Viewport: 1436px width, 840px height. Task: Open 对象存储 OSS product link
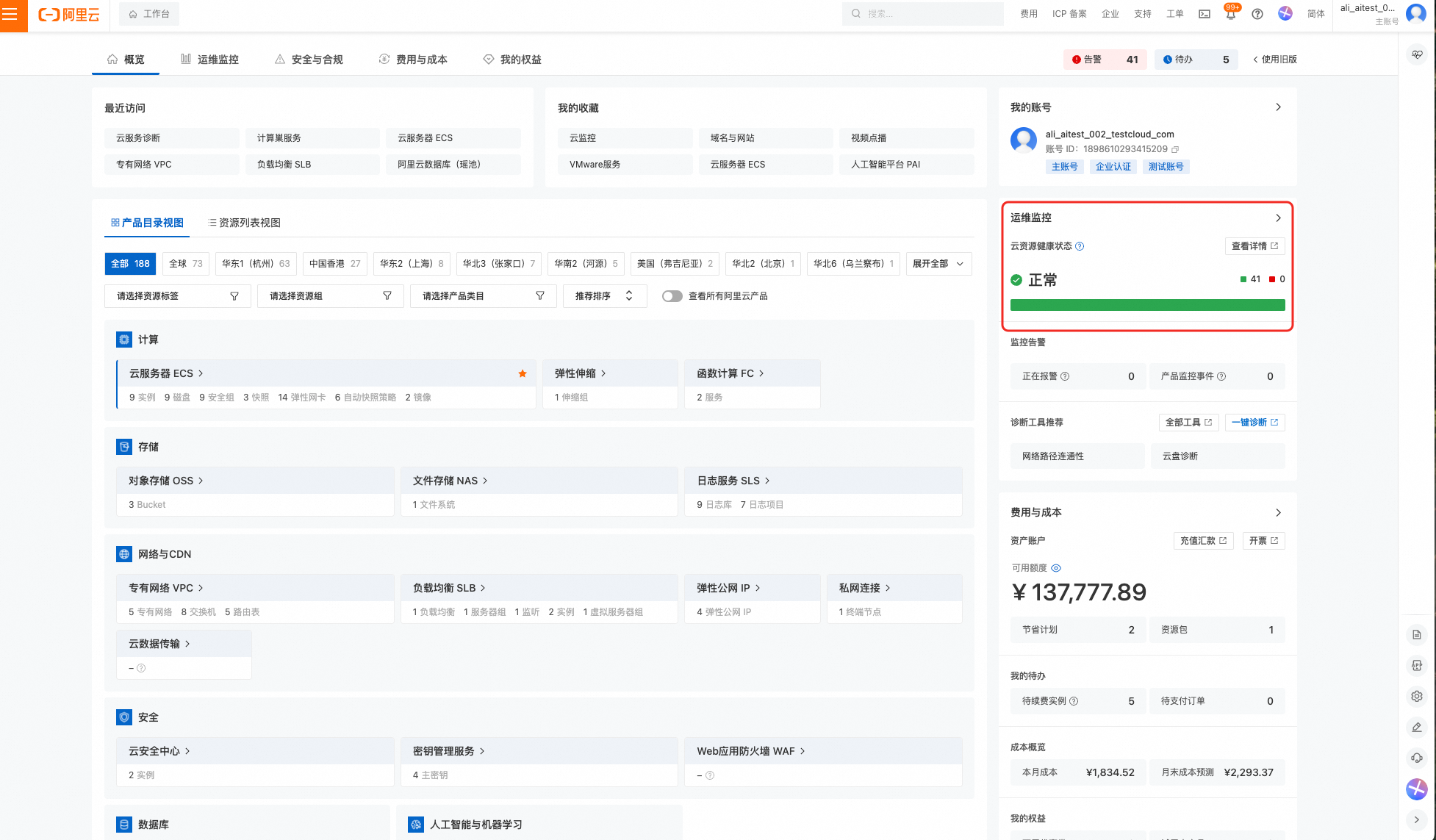[x=165, y=481]
